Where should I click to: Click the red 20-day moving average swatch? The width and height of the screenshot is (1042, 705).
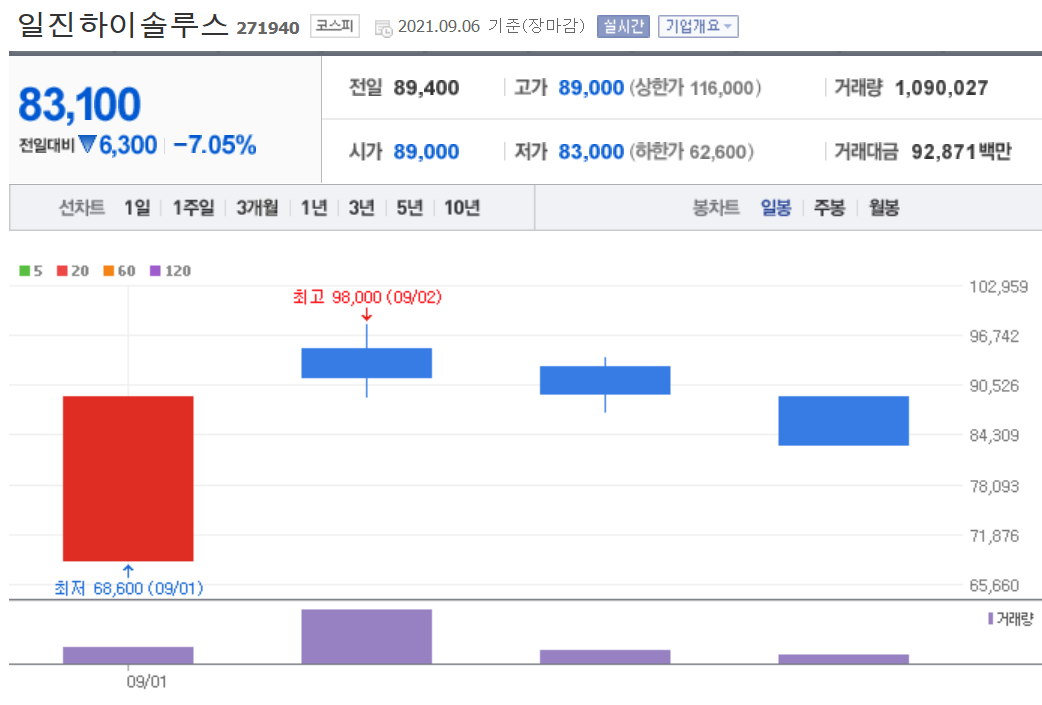62,270
